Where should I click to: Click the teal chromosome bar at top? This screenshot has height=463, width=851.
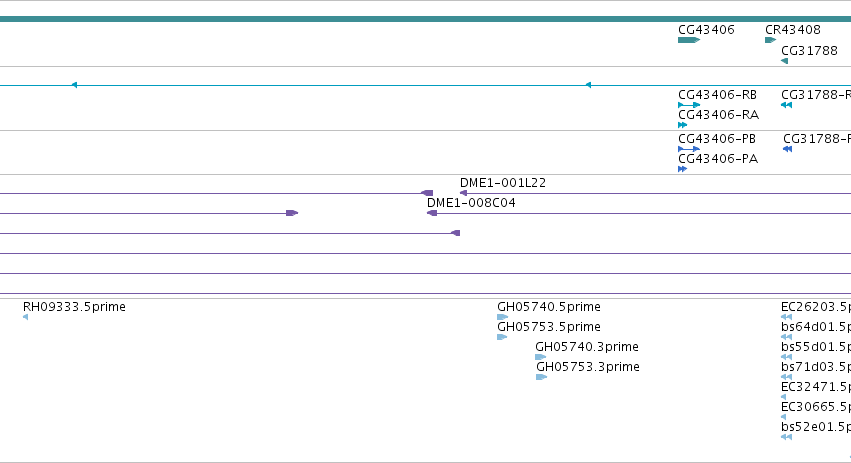point(426,19)
